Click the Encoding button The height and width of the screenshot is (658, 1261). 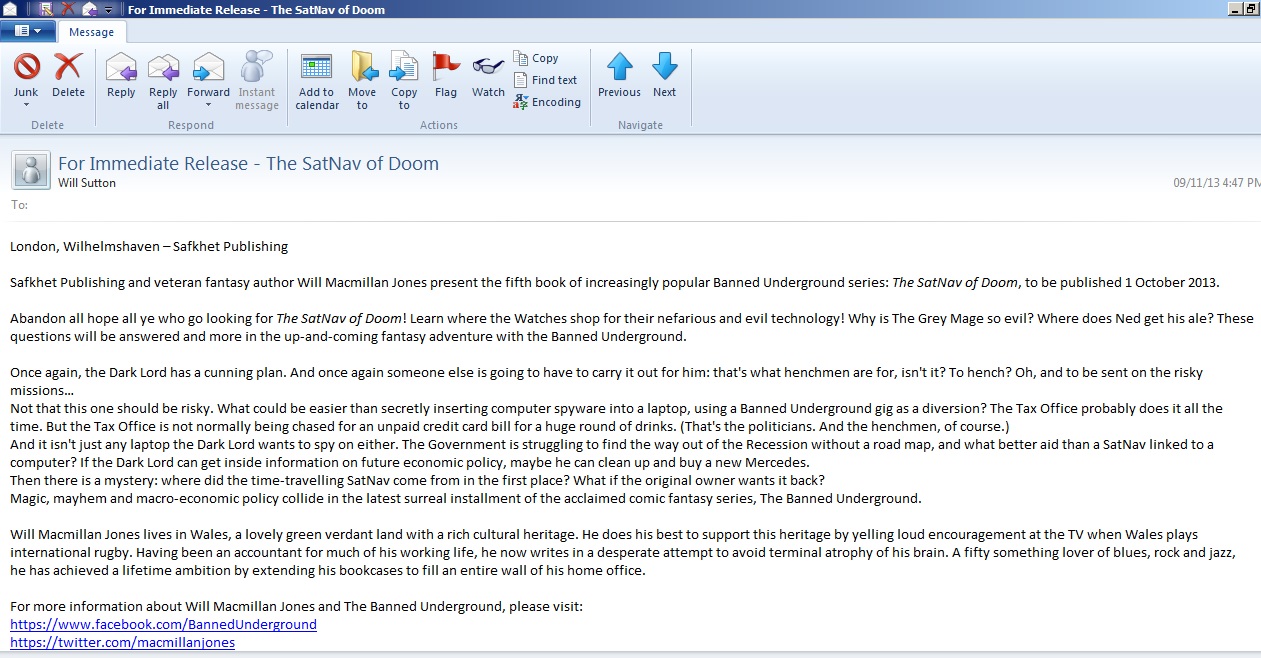click(x=547, y=102)
